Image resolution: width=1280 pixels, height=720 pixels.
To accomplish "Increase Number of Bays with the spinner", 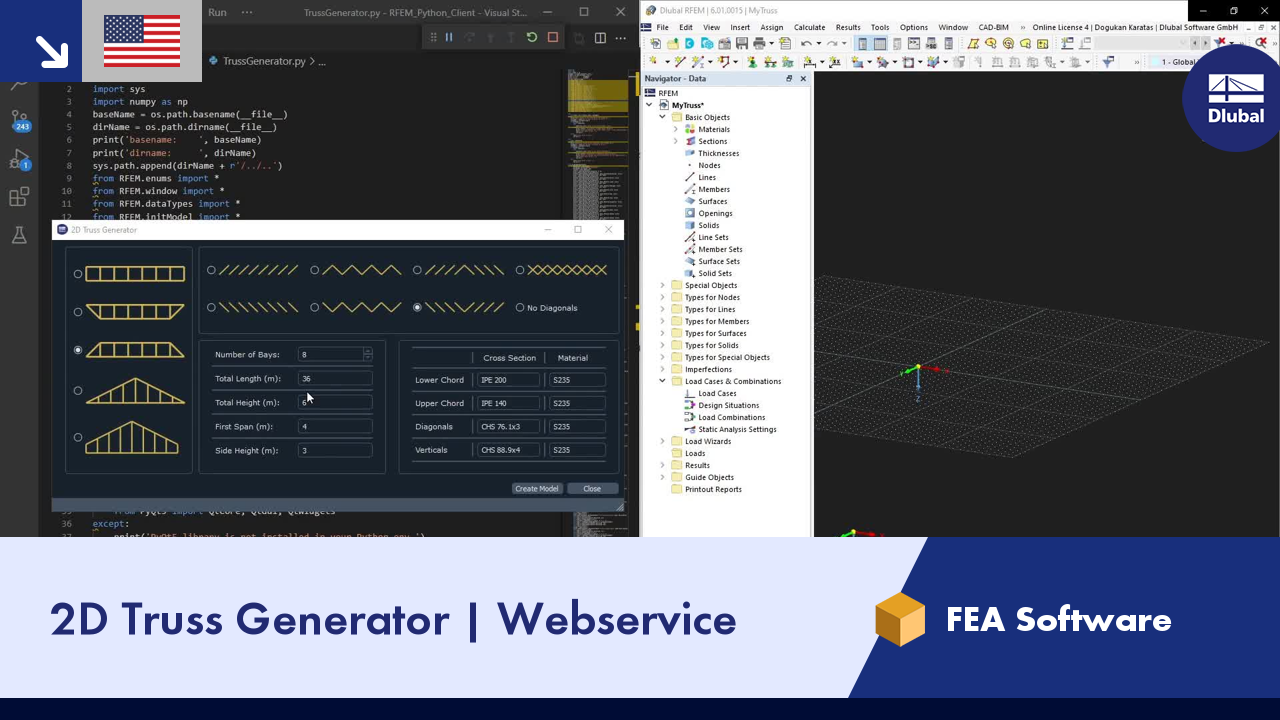I will click(x=367, y=350).
